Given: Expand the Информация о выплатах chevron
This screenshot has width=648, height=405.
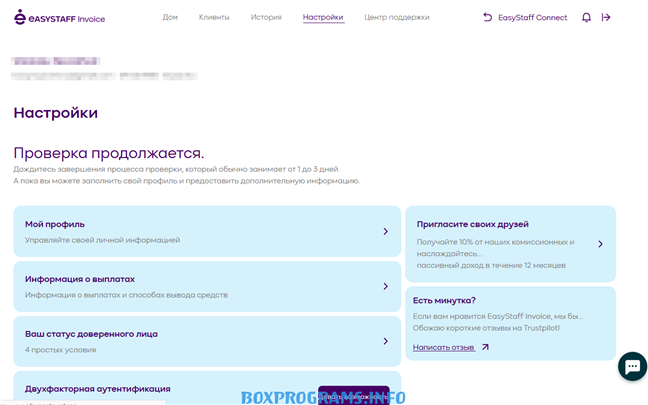Looking at the screenshot, I should 385,286.
